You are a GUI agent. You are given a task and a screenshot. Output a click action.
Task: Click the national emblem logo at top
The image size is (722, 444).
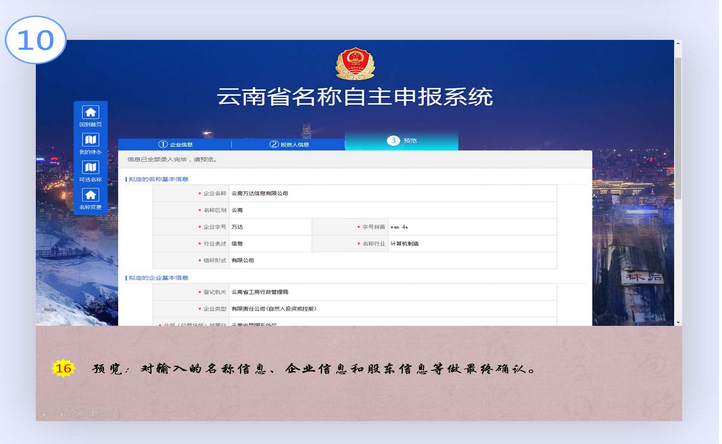coord(353,64)
